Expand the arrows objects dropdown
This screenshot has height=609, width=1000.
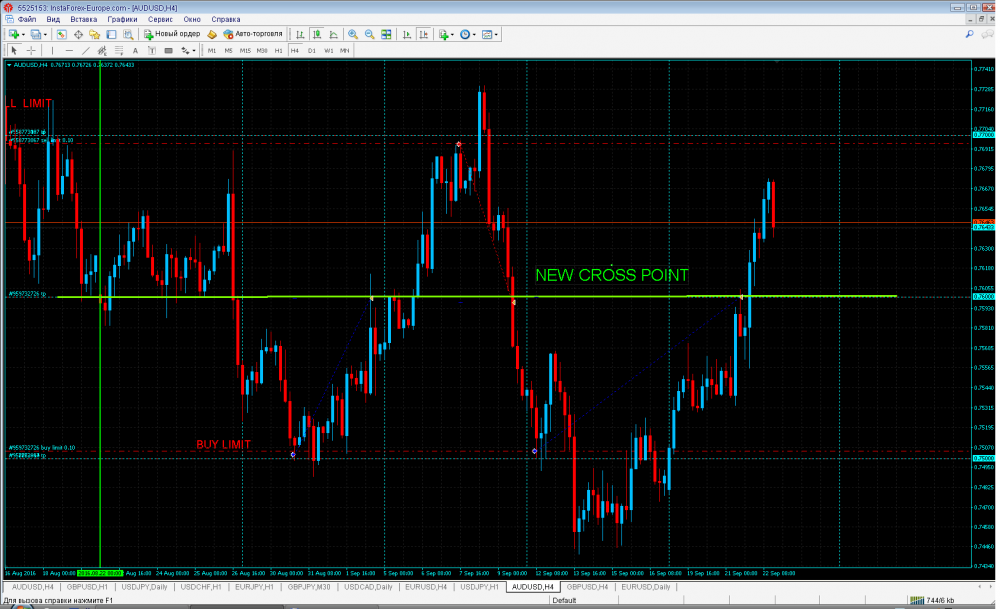194,50
